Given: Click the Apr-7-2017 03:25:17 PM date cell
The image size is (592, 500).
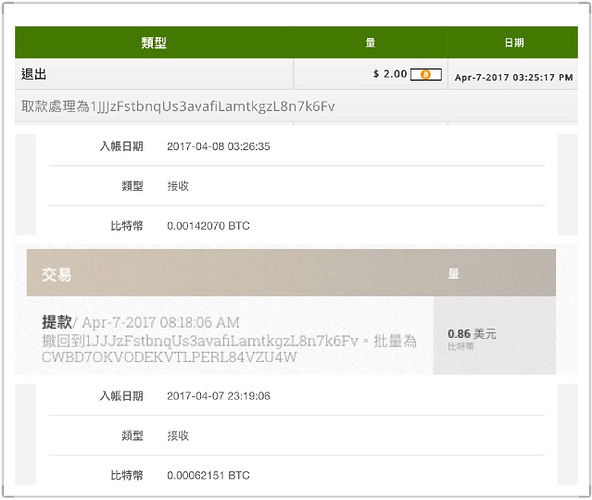Looking at the screenshot, I should click(514, 77).
